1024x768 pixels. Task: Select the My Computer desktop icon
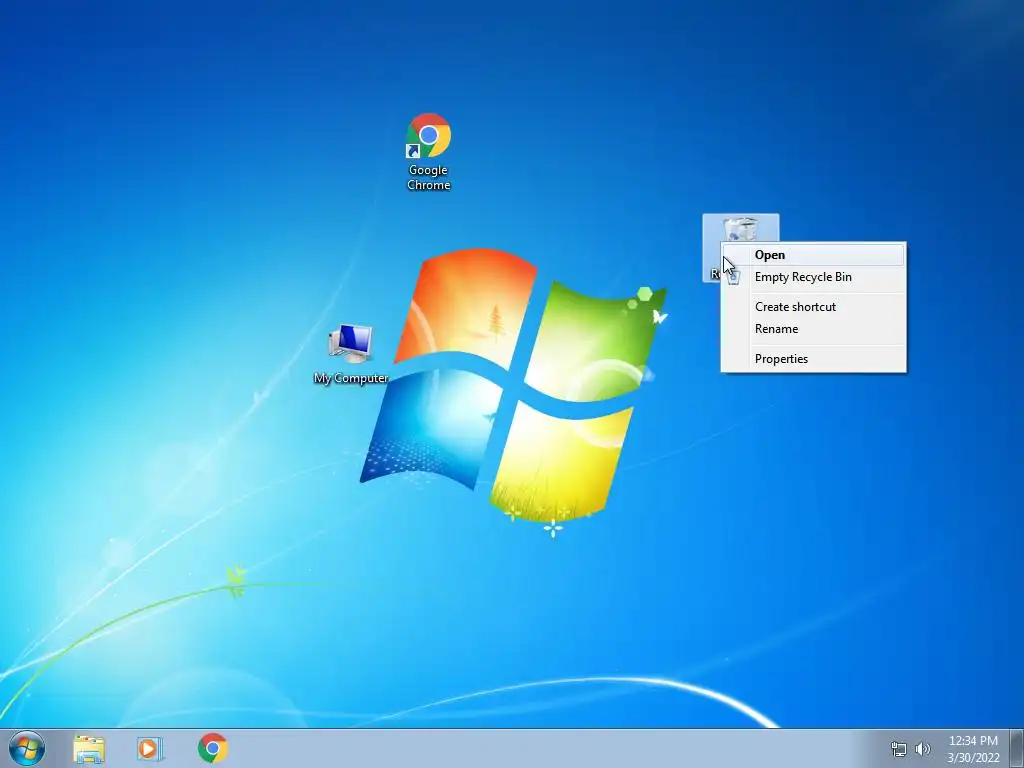pos(351,344)
